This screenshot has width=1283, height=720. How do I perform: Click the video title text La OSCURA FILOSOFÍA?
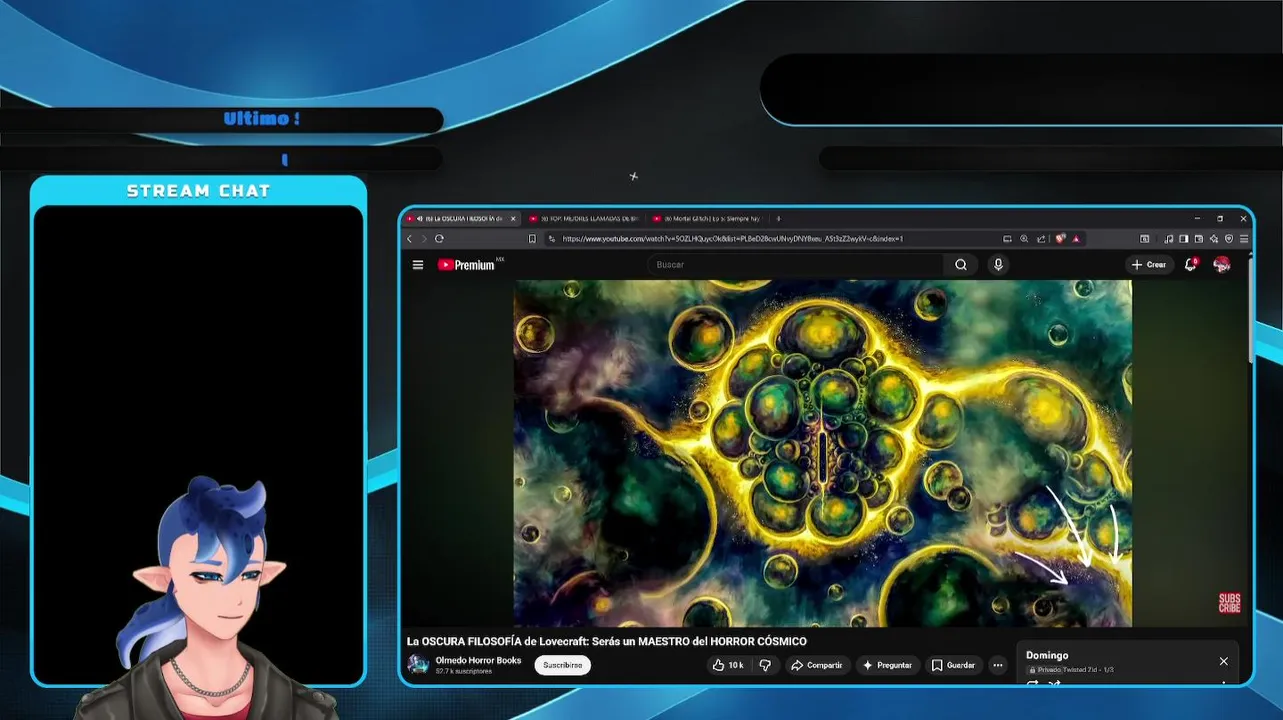606,641
